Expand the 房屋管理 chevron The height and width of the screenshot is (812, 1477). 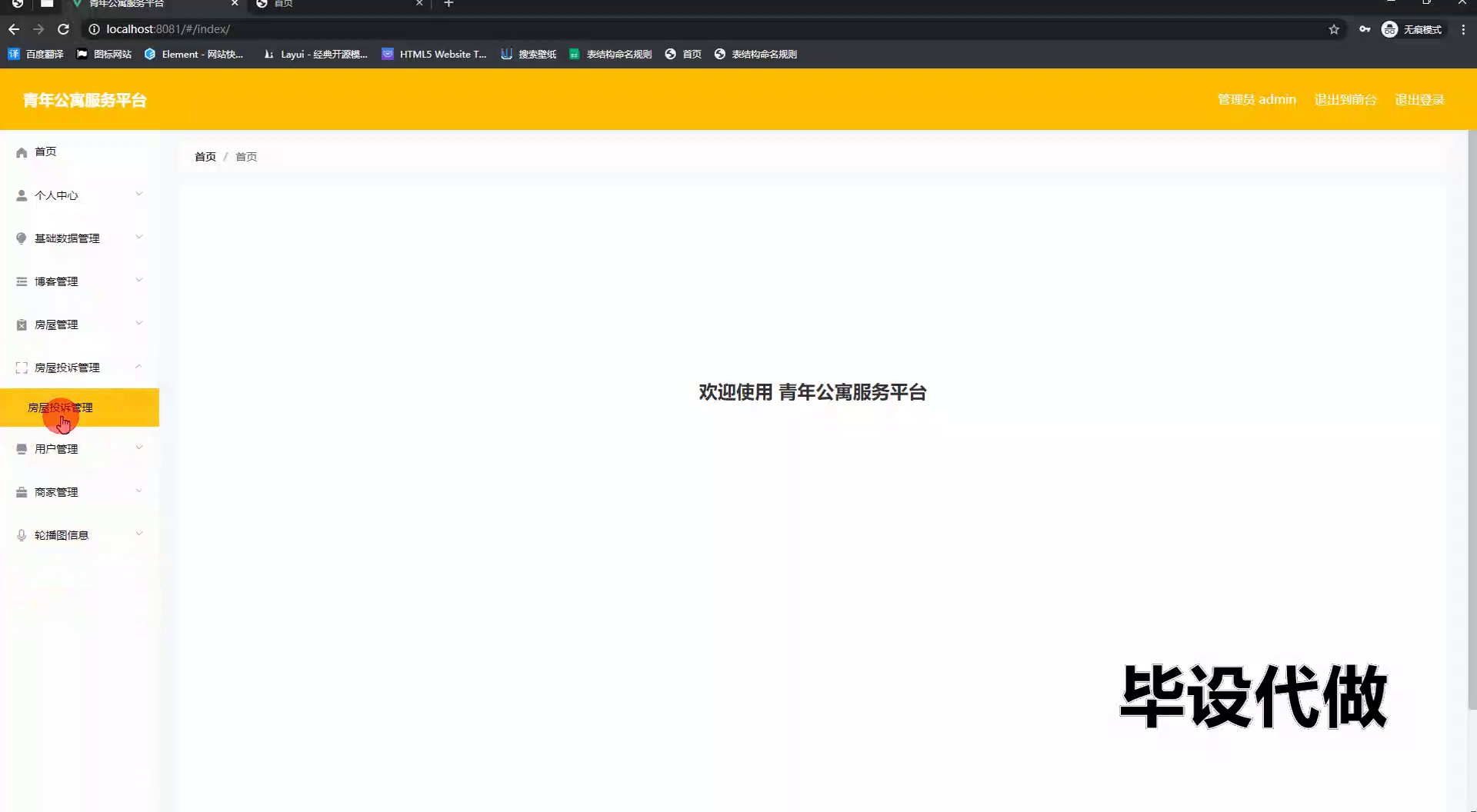[139, 323]
